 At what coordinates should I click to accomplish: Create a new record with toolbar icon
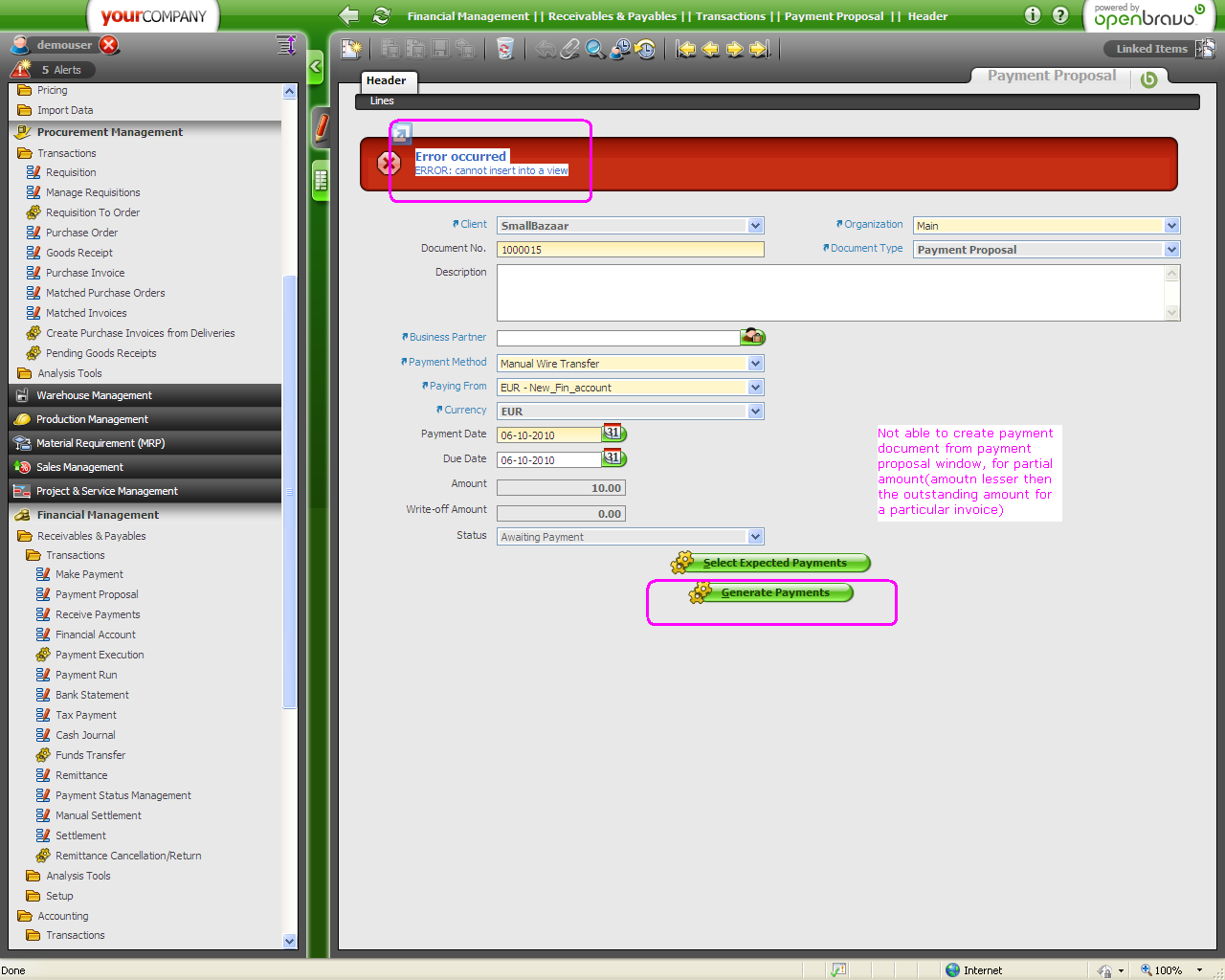coord(351,49)
